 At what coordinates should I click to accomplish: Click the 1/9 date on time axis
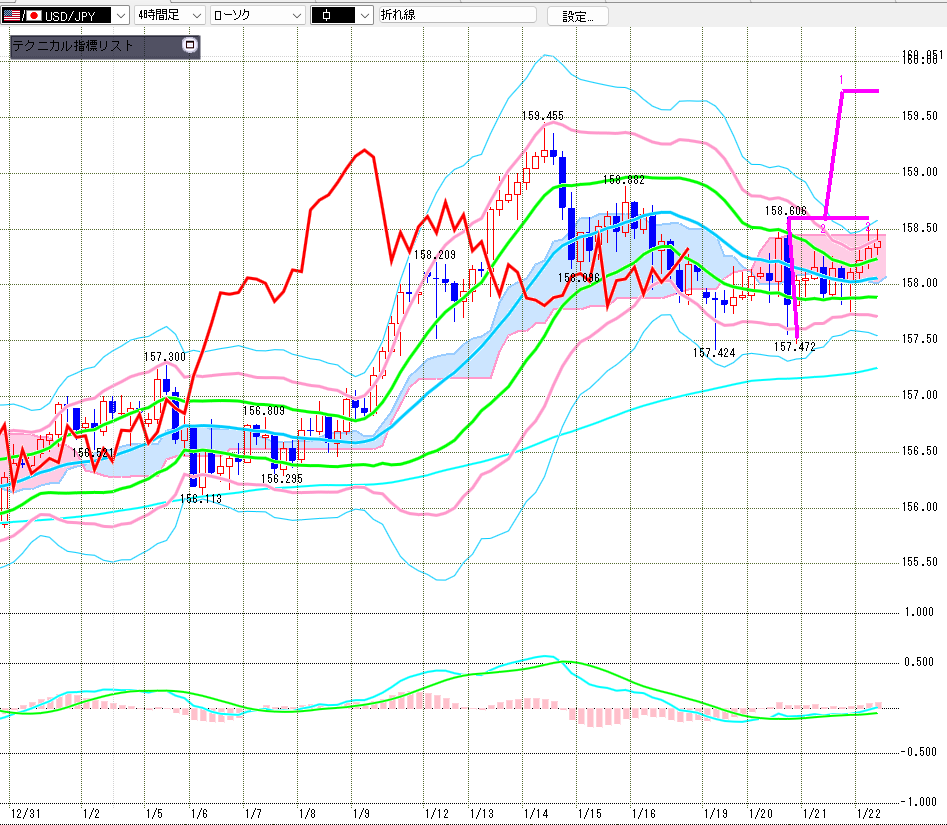click(x=360, y=815)
